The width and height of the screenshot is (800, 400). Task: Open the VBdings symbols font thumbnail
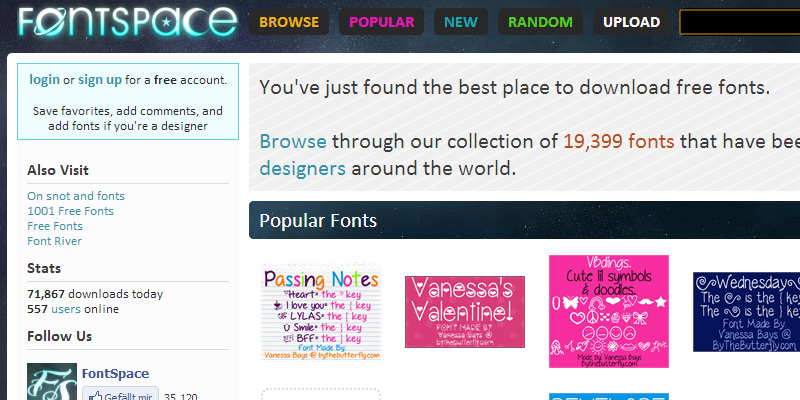click(x=609, y=311)
